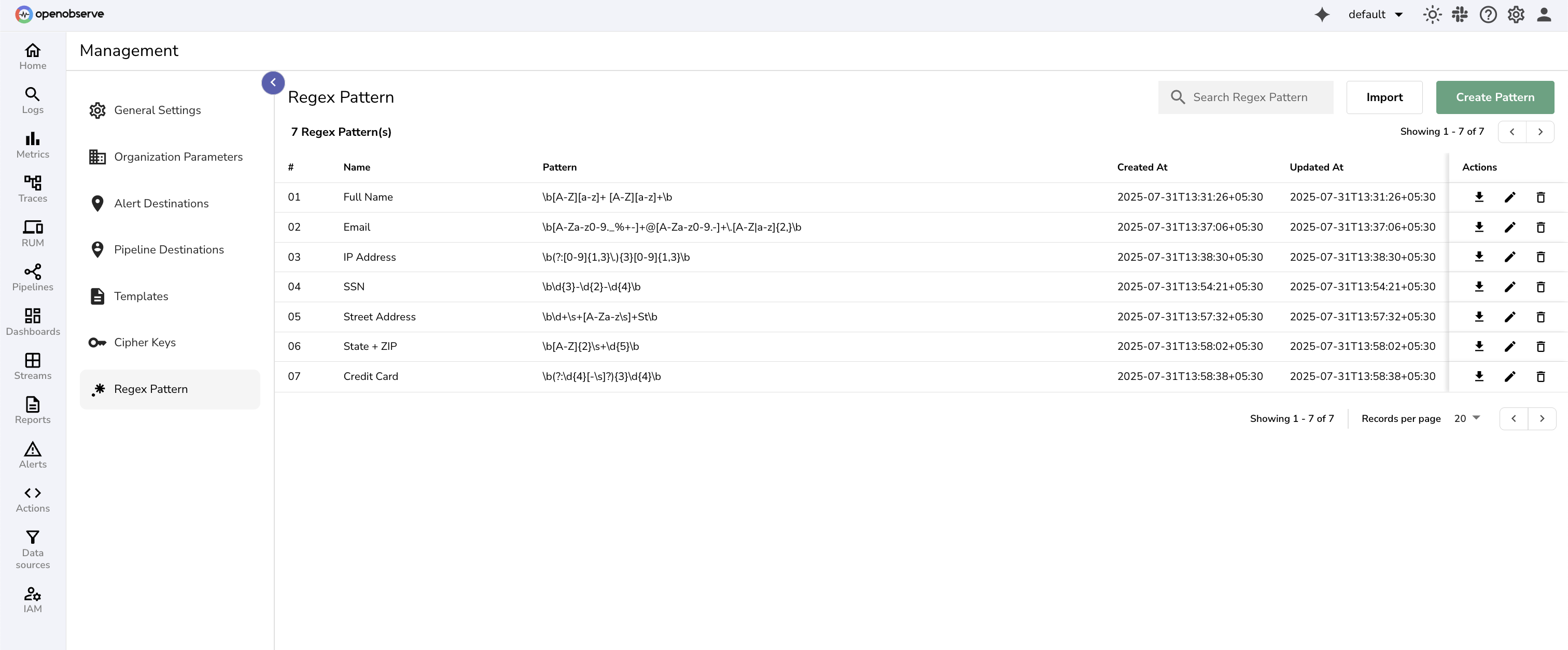Screen dimensions: 1568x650
Task: Open Dashboards in sidebar
Action: click(33, 322)
